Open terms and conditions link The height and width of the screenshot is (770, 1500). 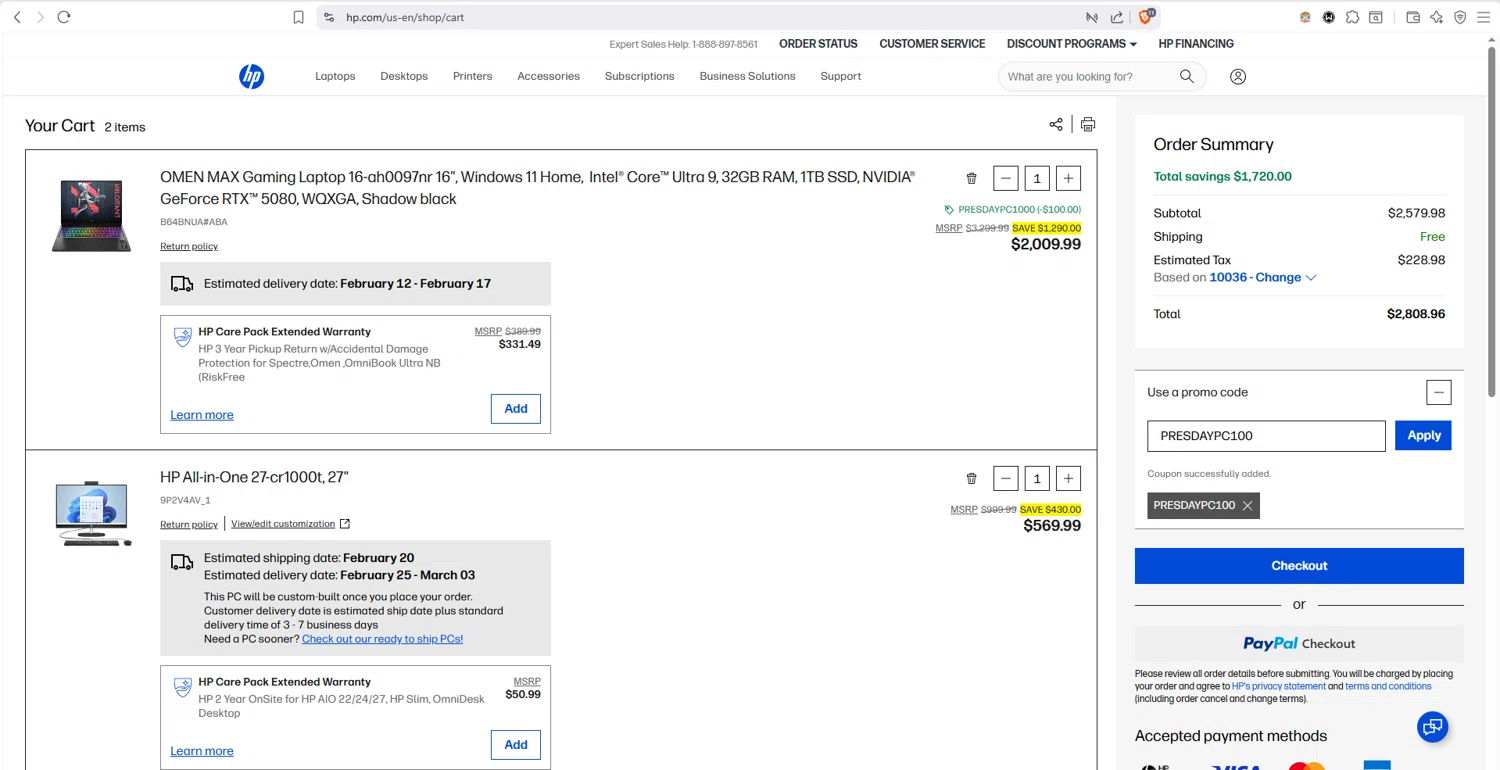pos(1388,687)
